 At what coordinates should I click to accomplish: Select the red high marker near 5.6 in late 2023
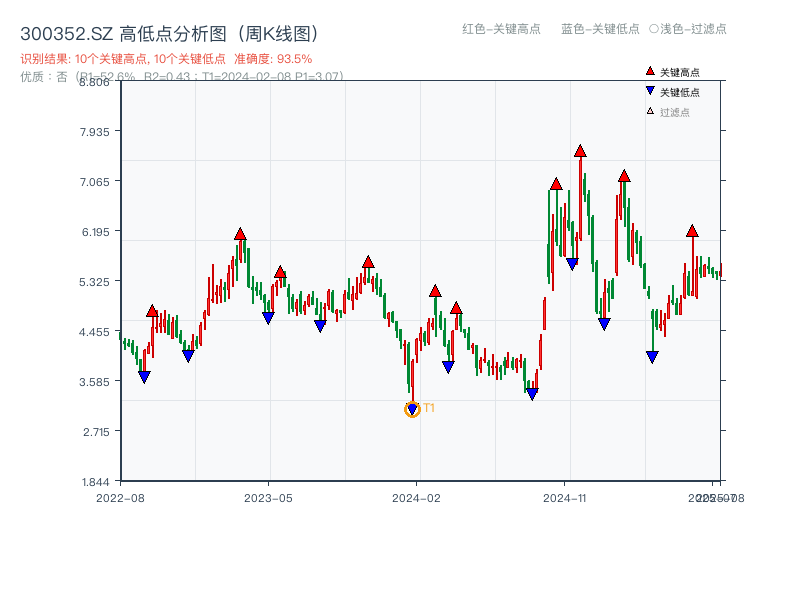coord(368,262)
